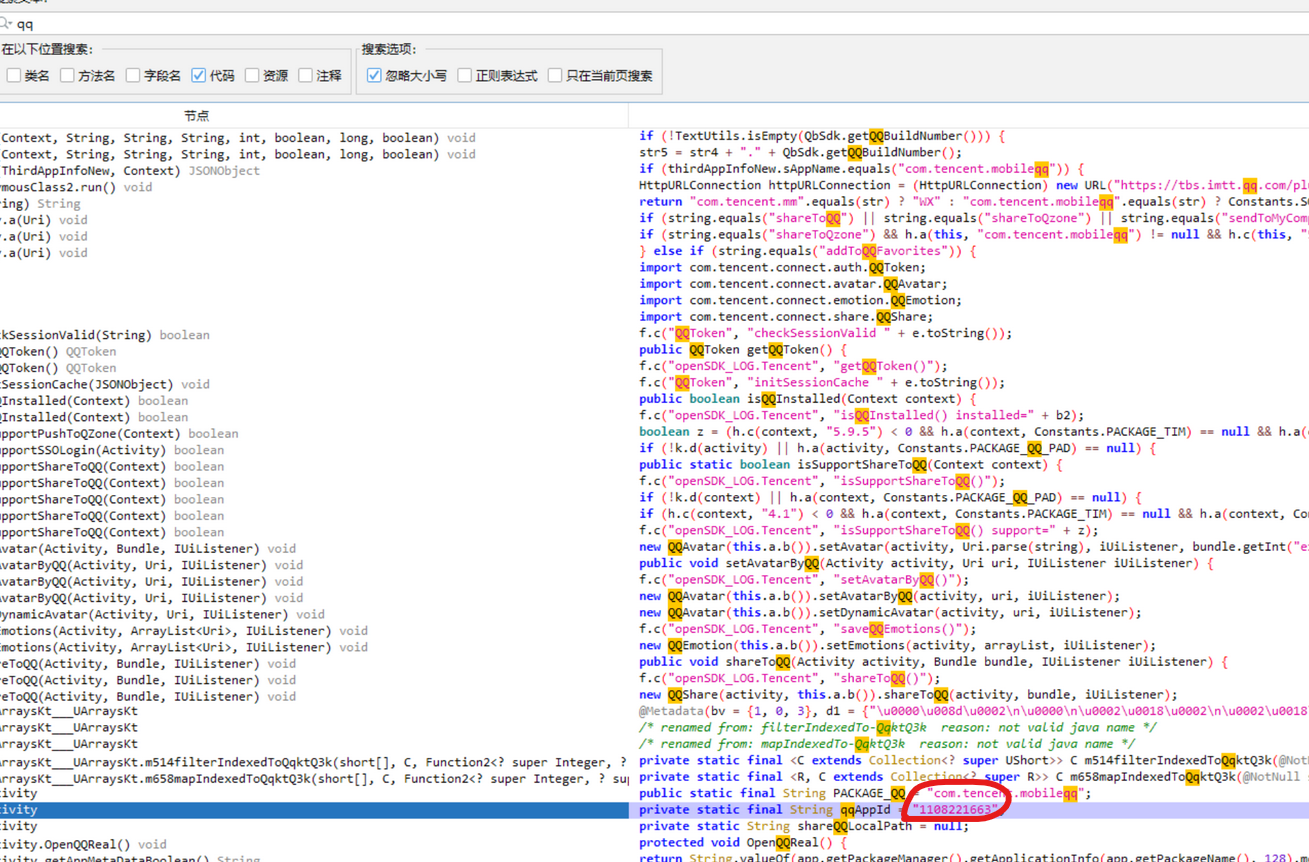Select the PACKAGE_QQ string constant result
1309x862 pixels.
coord(864,794)
